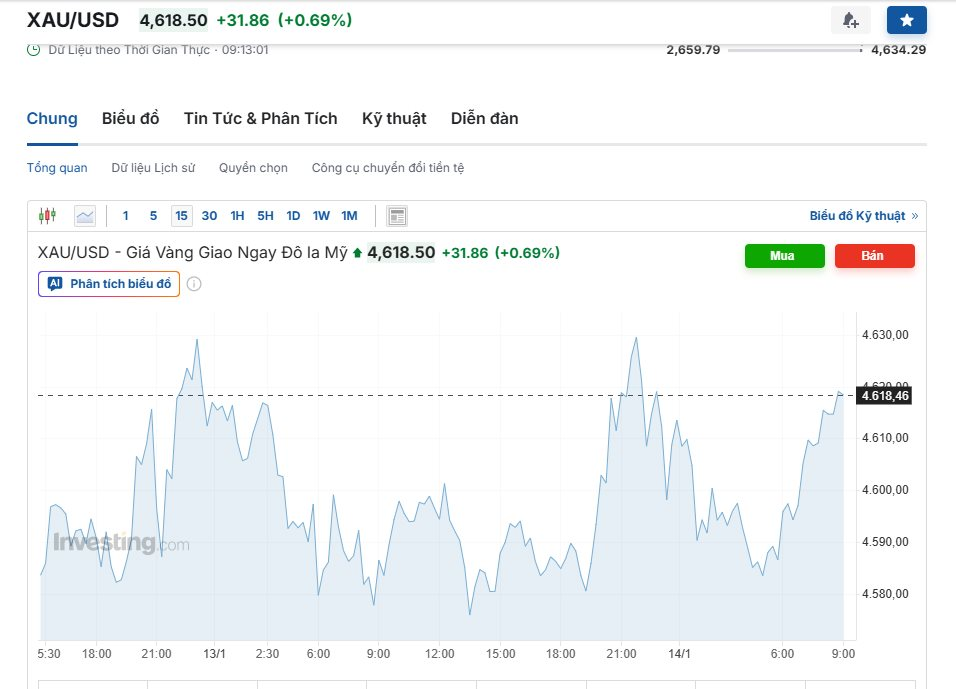Open the news overlay icon in chart toolbar
956x689 pixels.
tap(397, 216)
